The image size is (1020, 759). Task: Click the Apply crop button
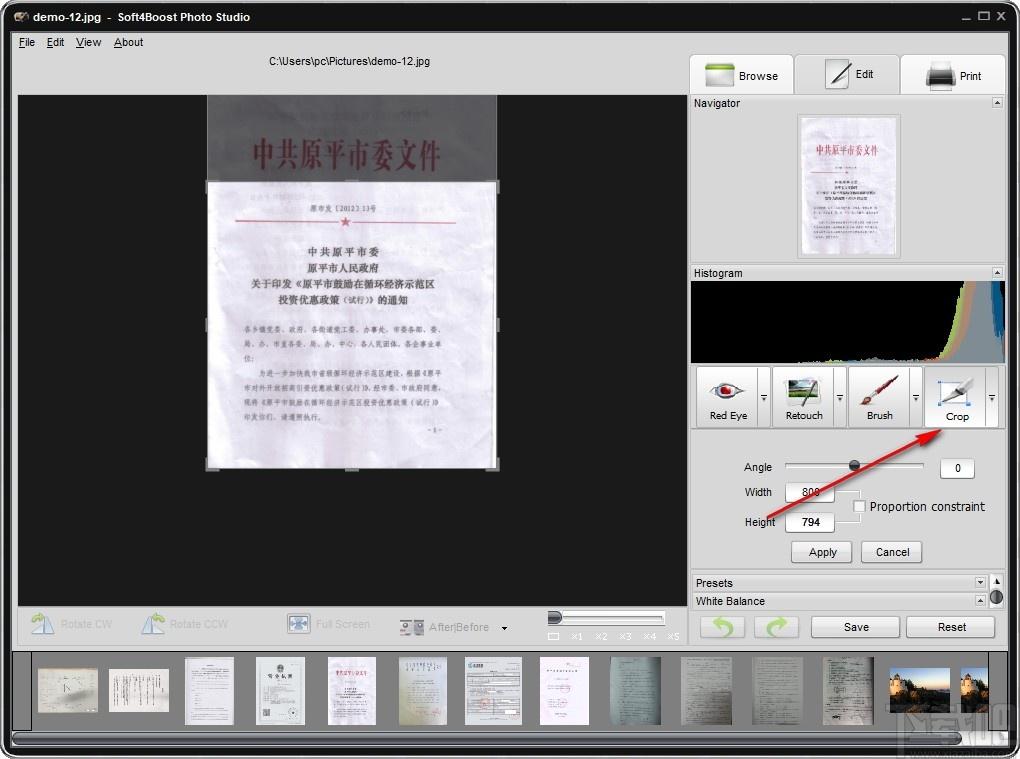[822, 552]
